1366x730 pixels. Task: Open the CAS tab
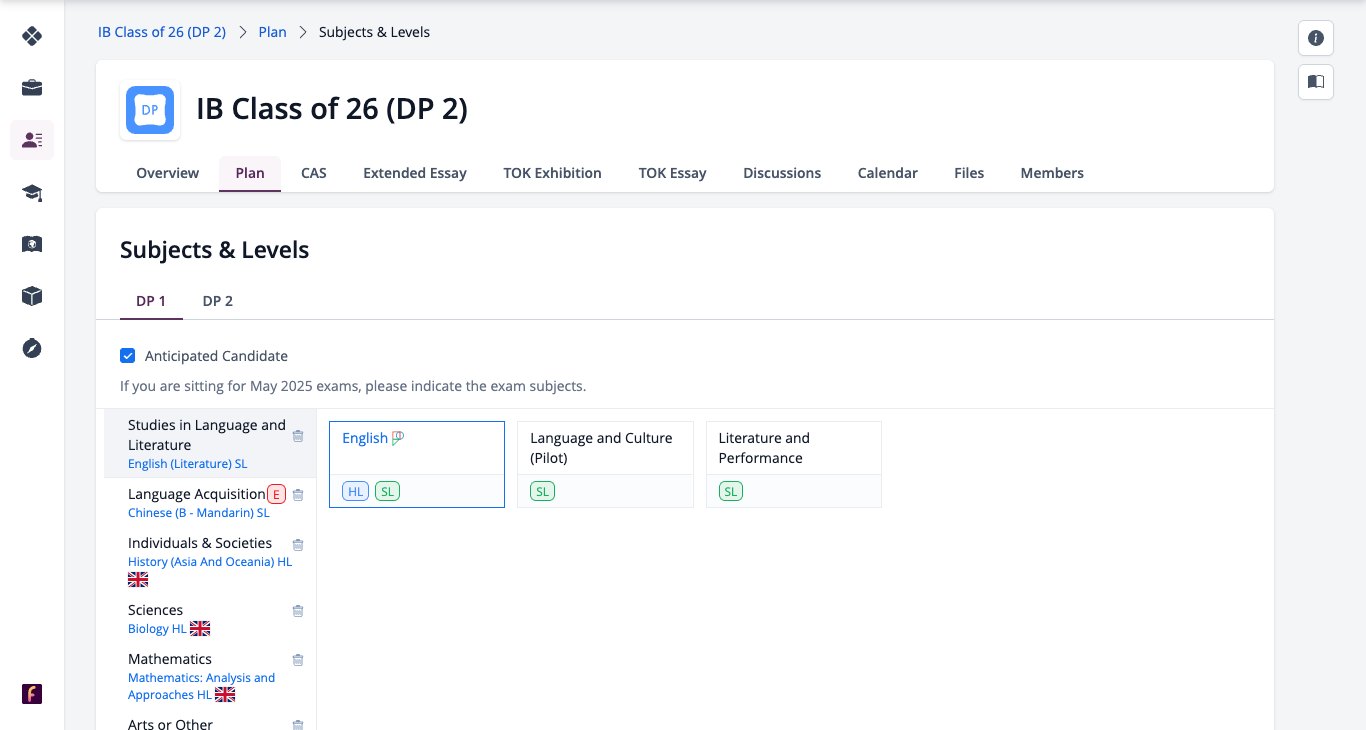[x=314, y=173]
